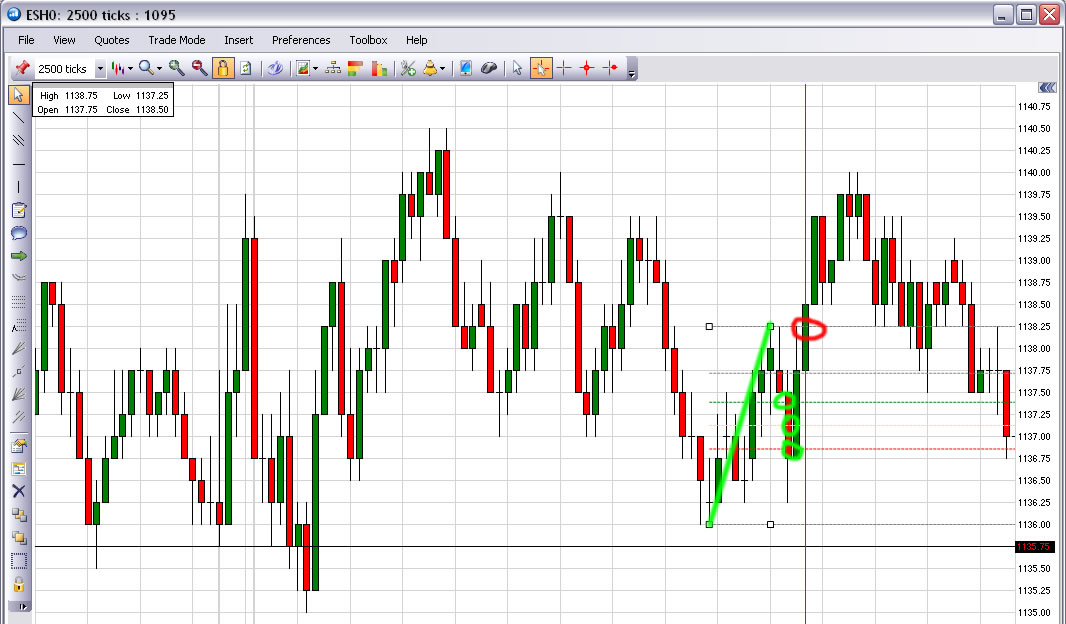Click the dotted rectangle selection icon
Viewport: 1066px width, 624px height.
18,561
